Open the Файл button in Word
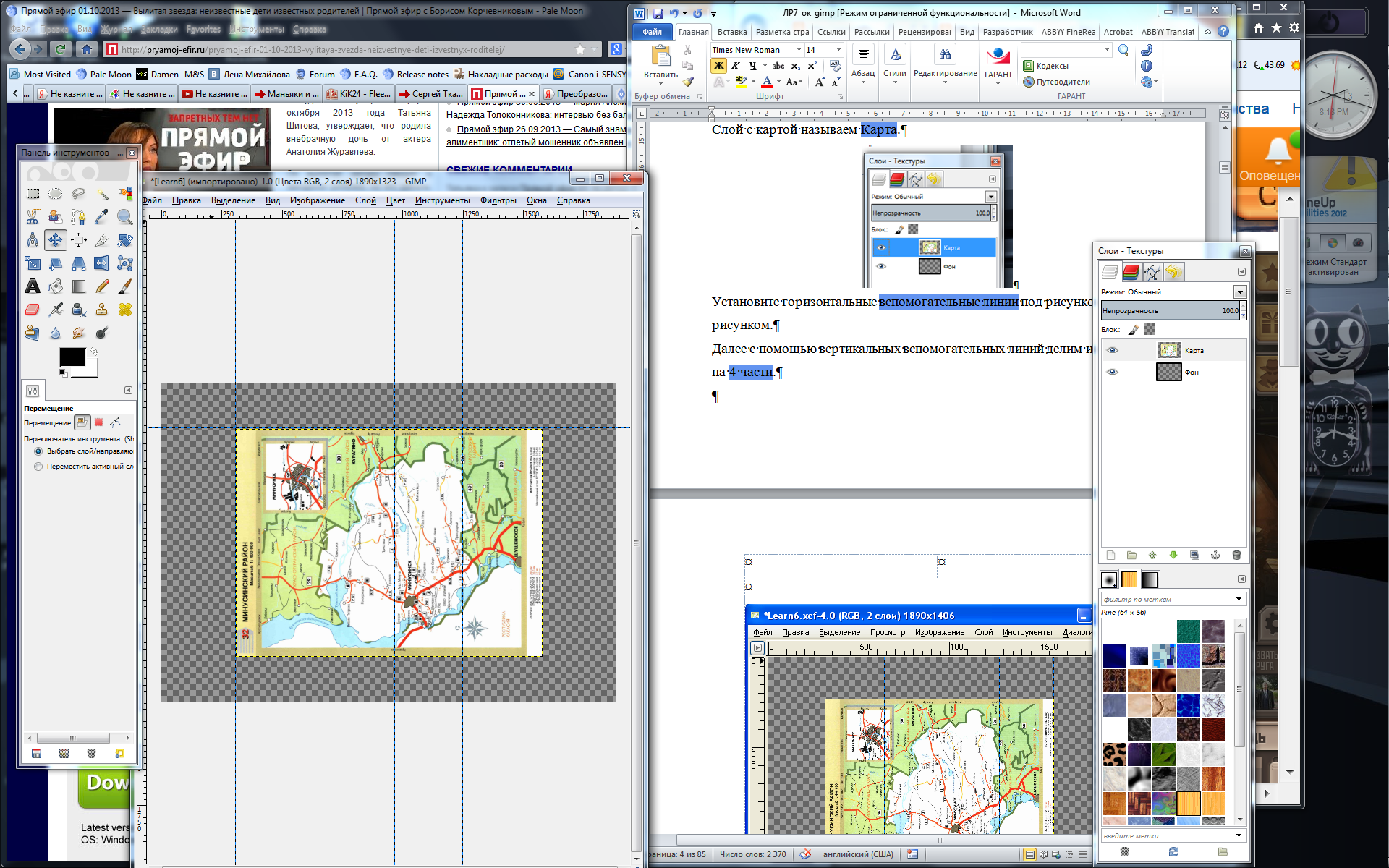This screenshot has width=1389, height=868. coord(653,32)
